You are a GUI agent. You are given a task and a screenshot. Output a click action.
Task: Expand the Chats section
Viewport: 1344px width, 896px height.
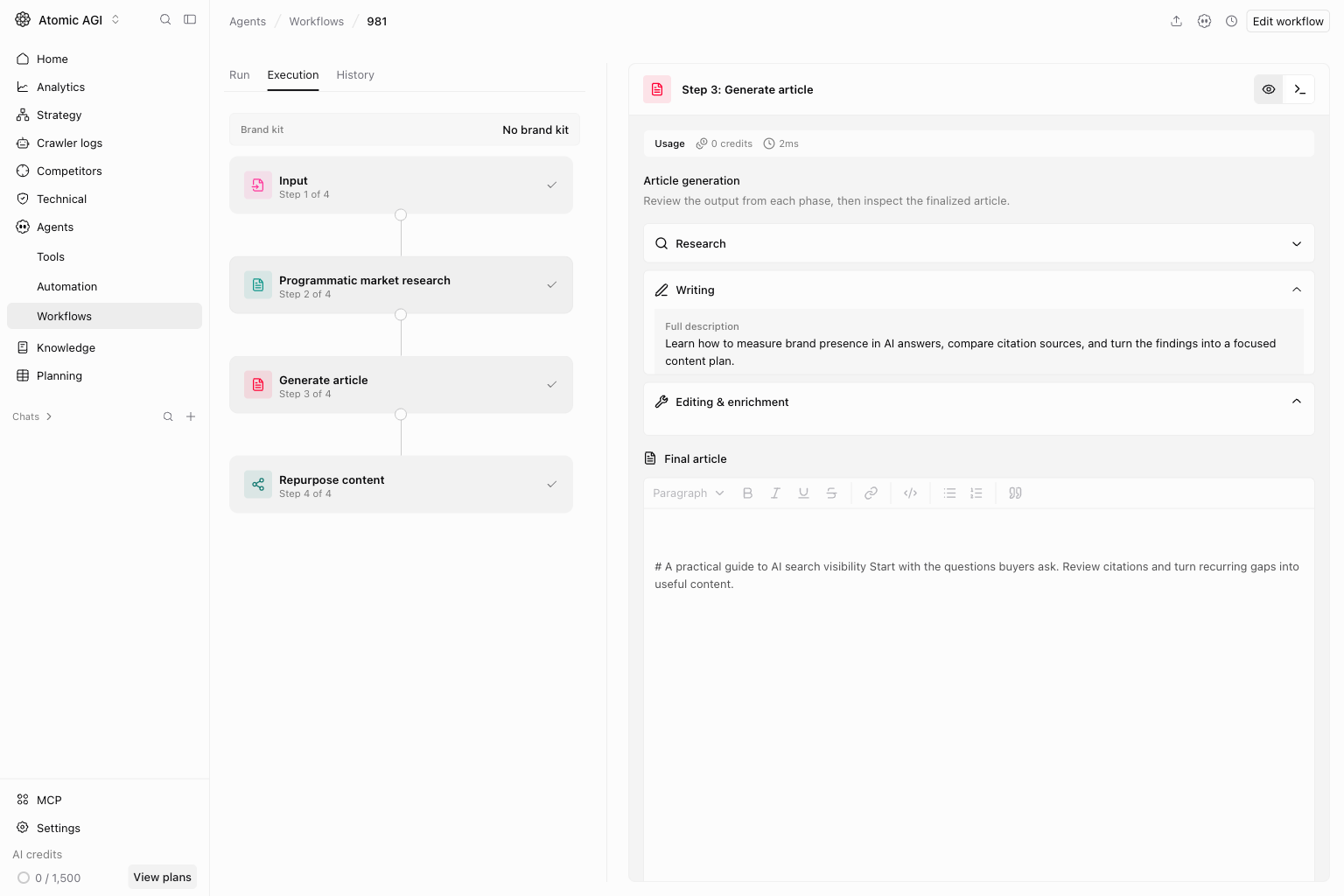point(32,416)
